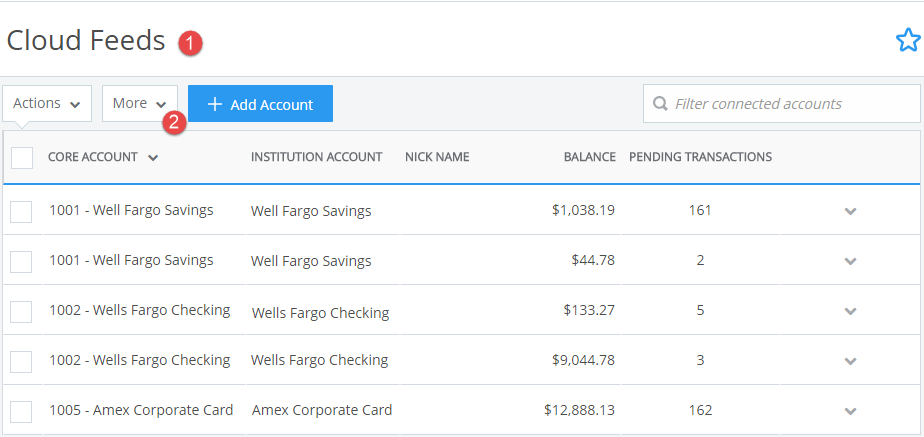Click the Cloud Feeds page title
The height and width of the screenshot is (437, 924).
click(86, 41)
